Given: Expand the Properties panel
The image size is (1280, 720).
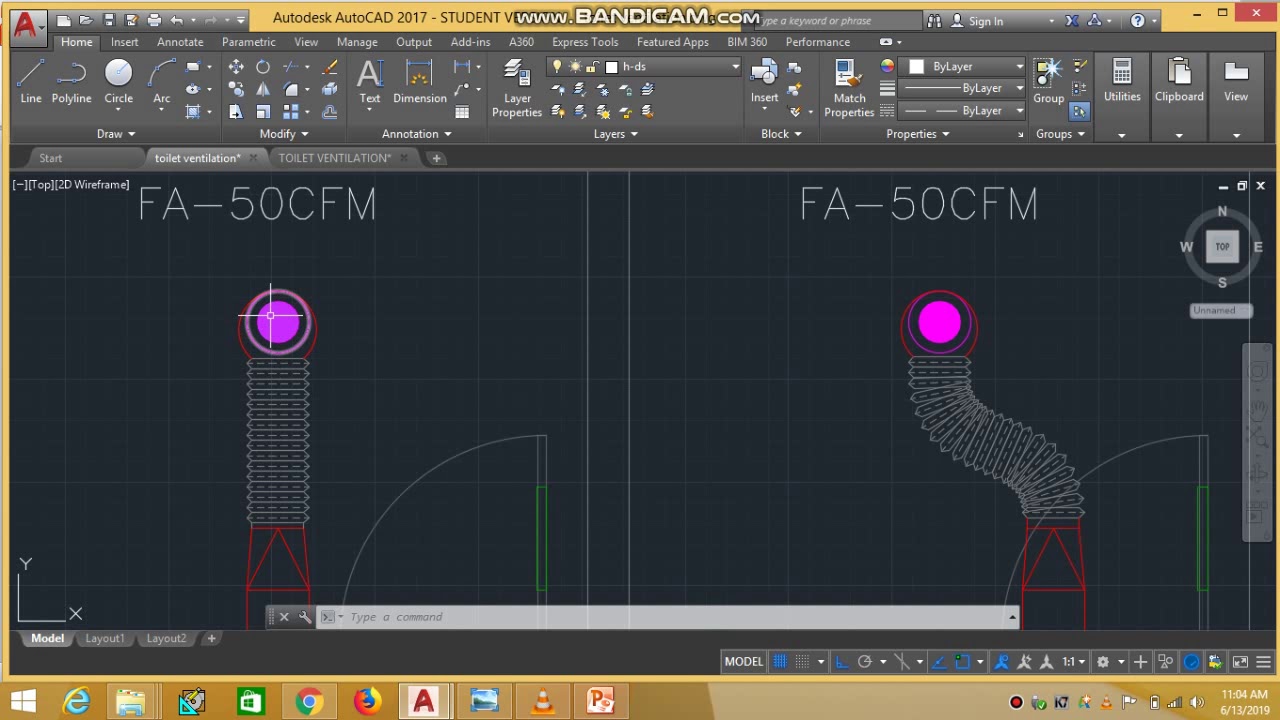Looking at the screenshot, I should click(917, 134).
